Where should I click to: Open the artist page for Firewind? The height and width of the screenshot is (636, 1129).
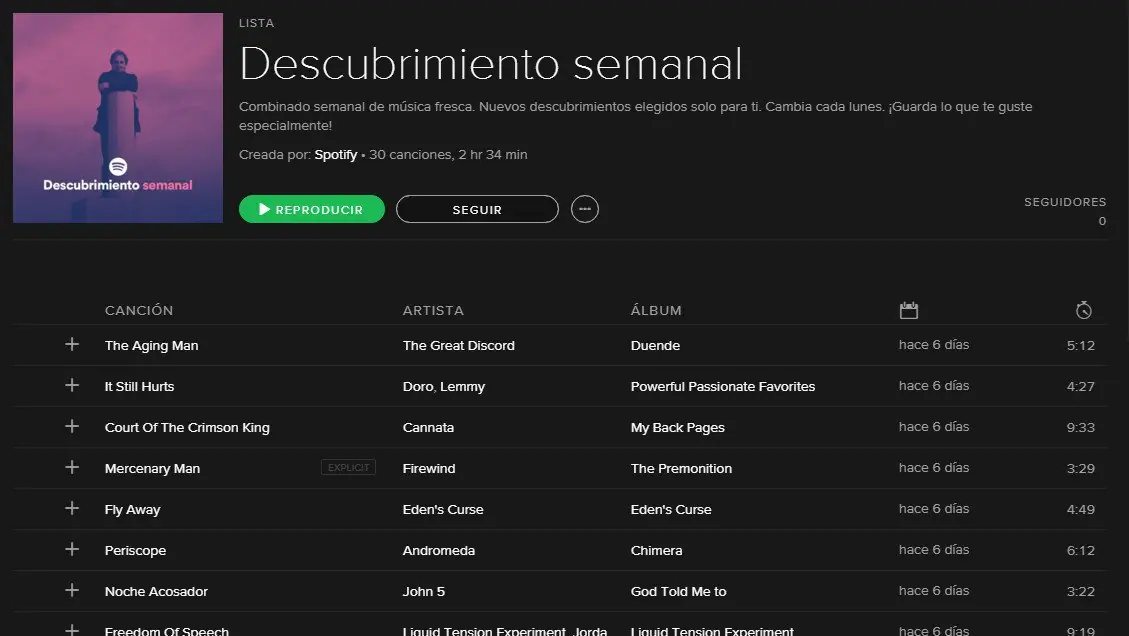(430, 468)
